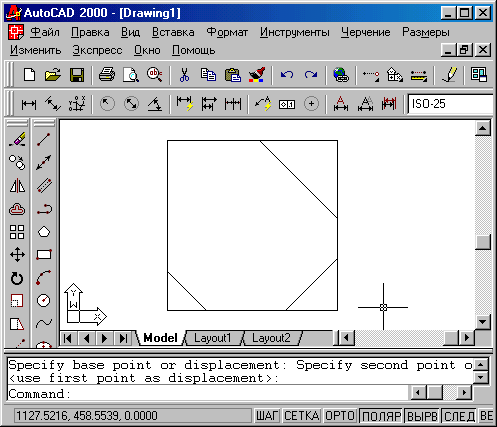497x427 pixels.
Task: Click drawing area horizontal scroll right arrow
Action: pyautogui.click(x=466, y=338)
